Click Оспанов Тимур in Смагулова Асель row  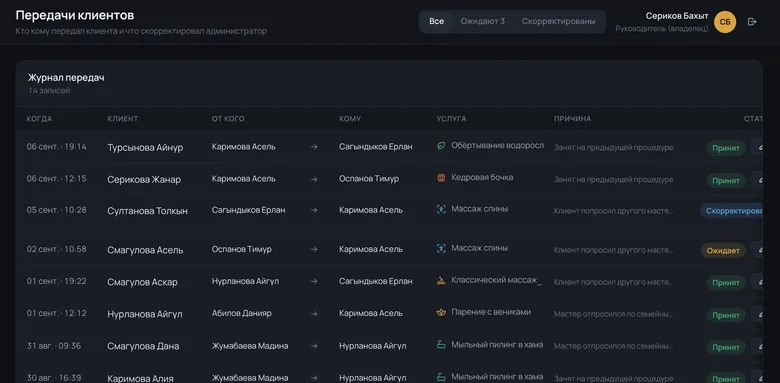(x=242, y=249)
